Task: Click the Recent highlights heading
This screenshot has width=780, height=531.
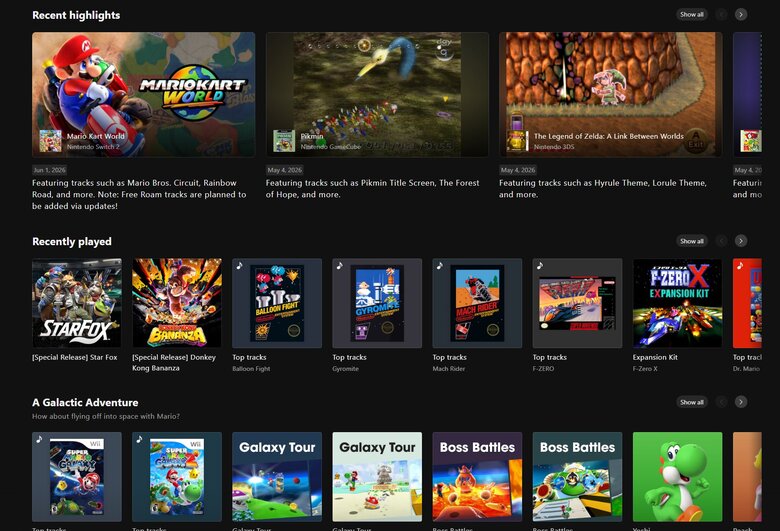Action: pos(76,15)
